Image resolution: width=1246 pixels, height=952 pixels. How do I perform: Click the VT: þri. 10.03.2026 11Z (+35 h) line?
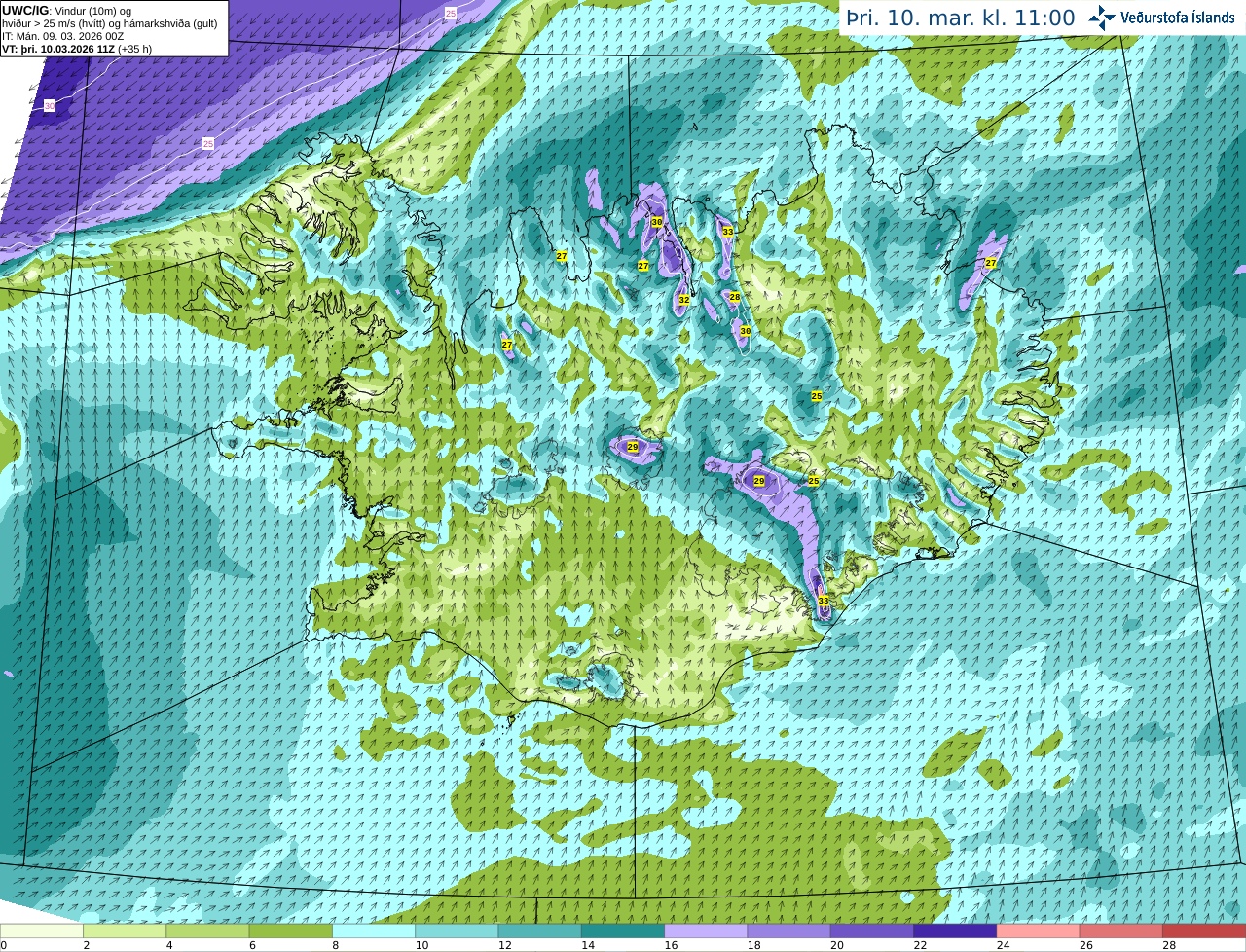click(77, 49)
